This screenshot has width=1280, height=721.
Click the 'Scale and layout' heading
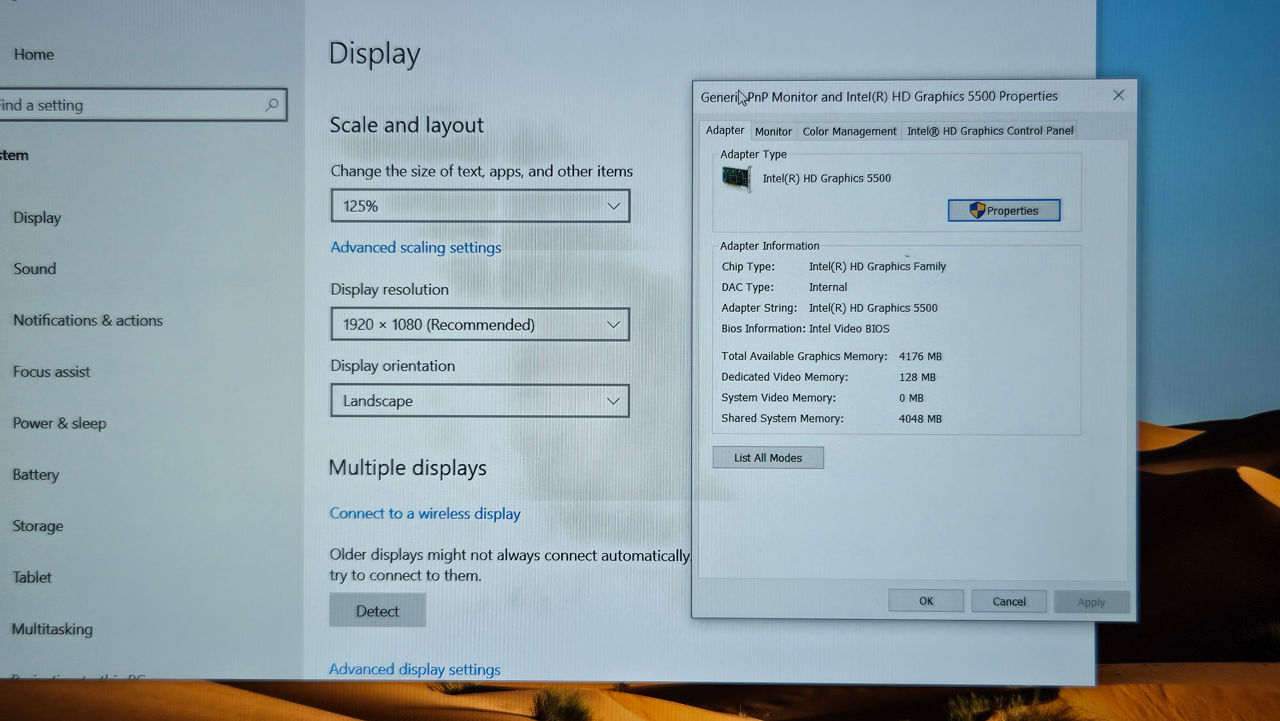pyautogui.click(x=407, y=125)
